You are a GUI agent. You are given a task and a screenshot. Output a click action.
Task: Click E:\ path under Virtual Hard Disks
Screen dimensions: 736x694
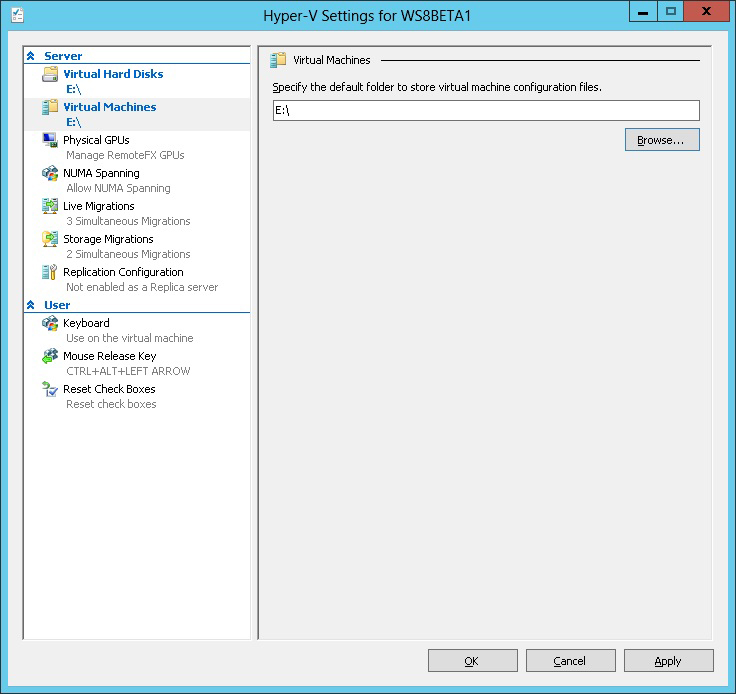[x=74, y=89]
